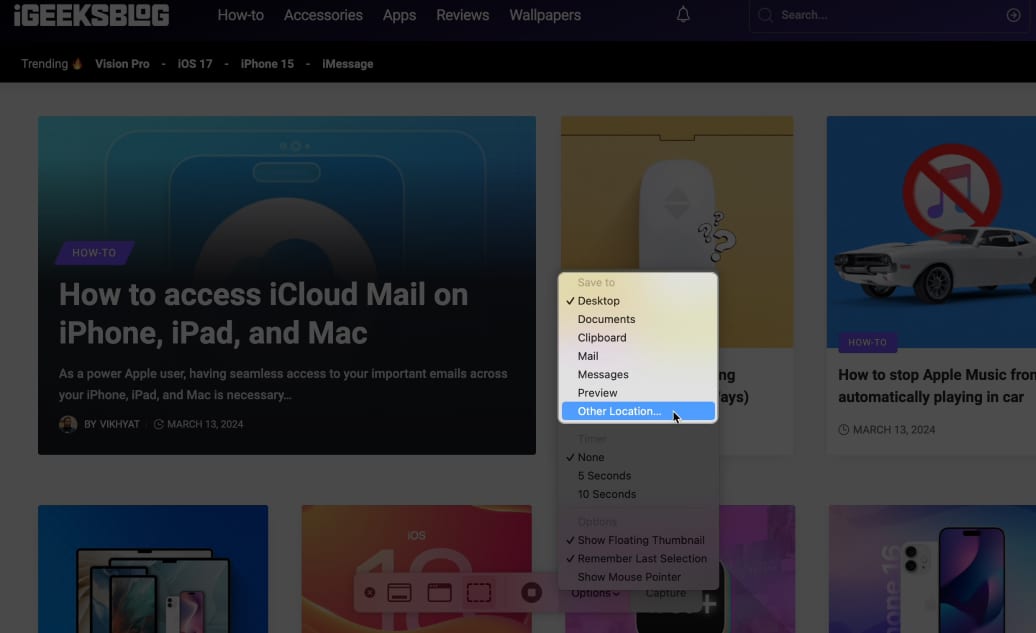The width and height of the screenshot is (1036, 633).
Task: Open 'How to stop Apple Music' article headline
Action: tap(936, 386)
